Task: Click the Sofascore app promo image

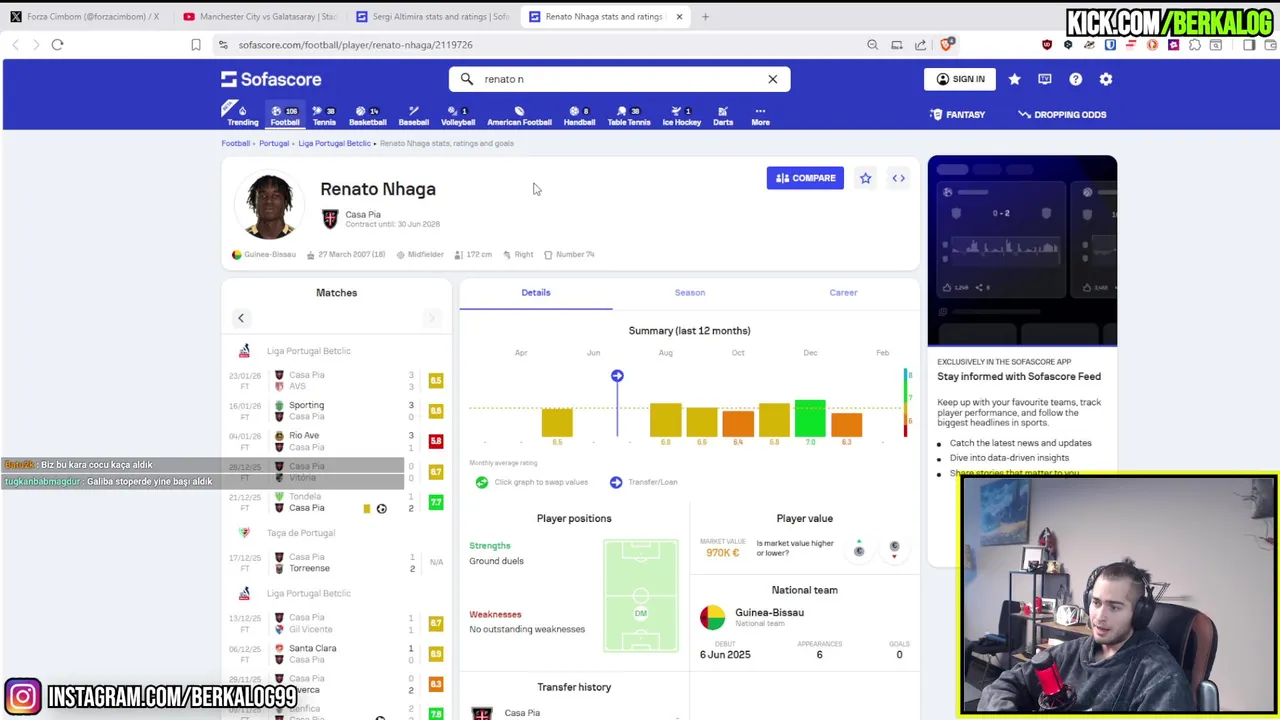Action: click(1022, 251)
